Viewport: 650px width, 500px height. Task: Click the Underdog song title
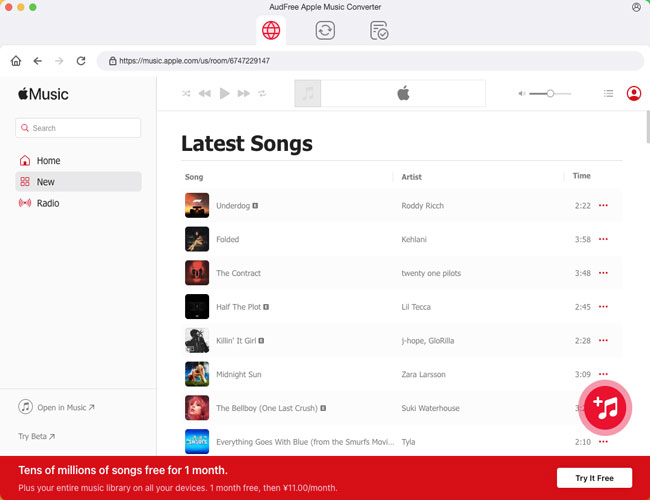click(x=233, y=206)
